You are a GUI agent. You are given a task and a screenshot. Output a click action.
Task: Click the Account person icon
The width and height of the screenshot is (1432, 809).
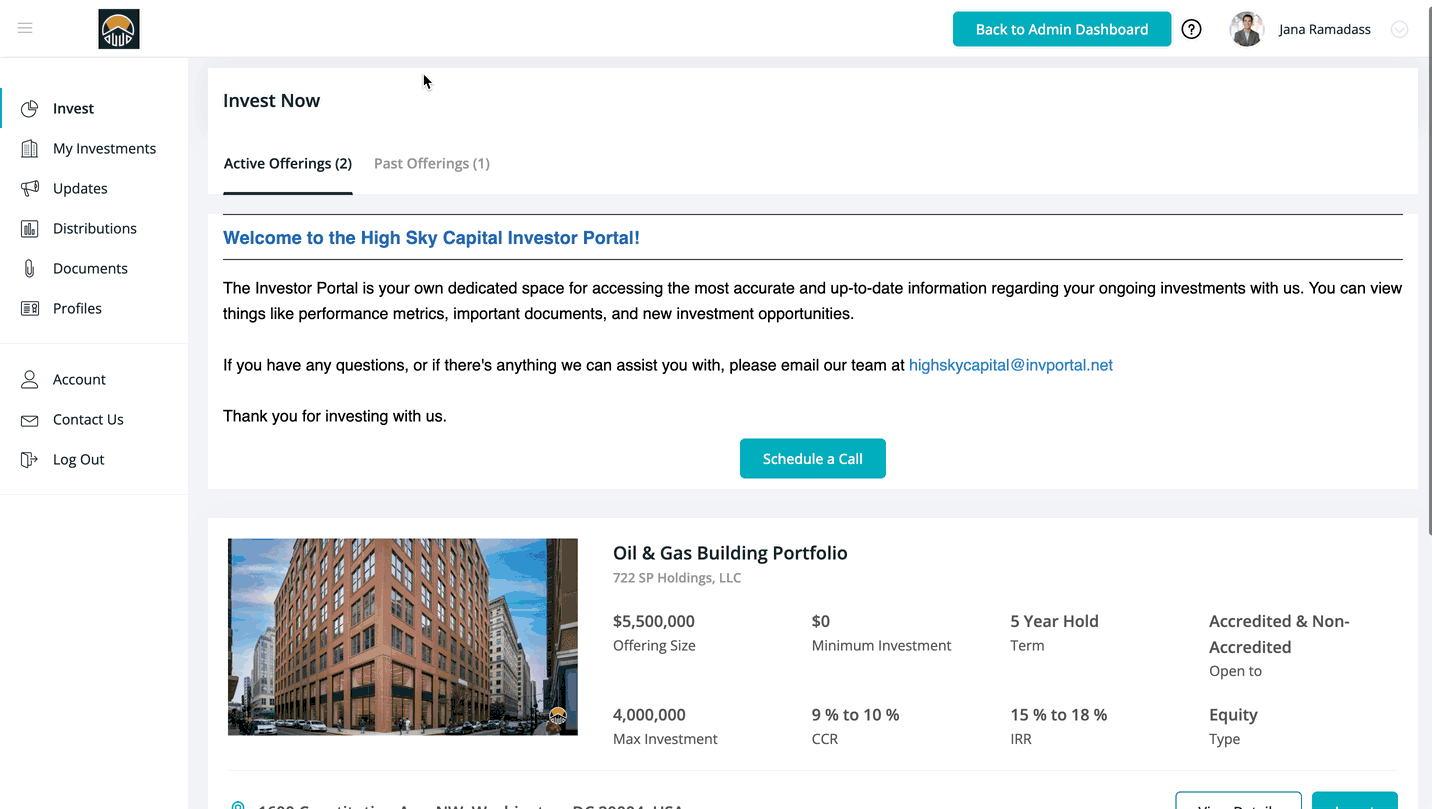click(x=30, y=379)
